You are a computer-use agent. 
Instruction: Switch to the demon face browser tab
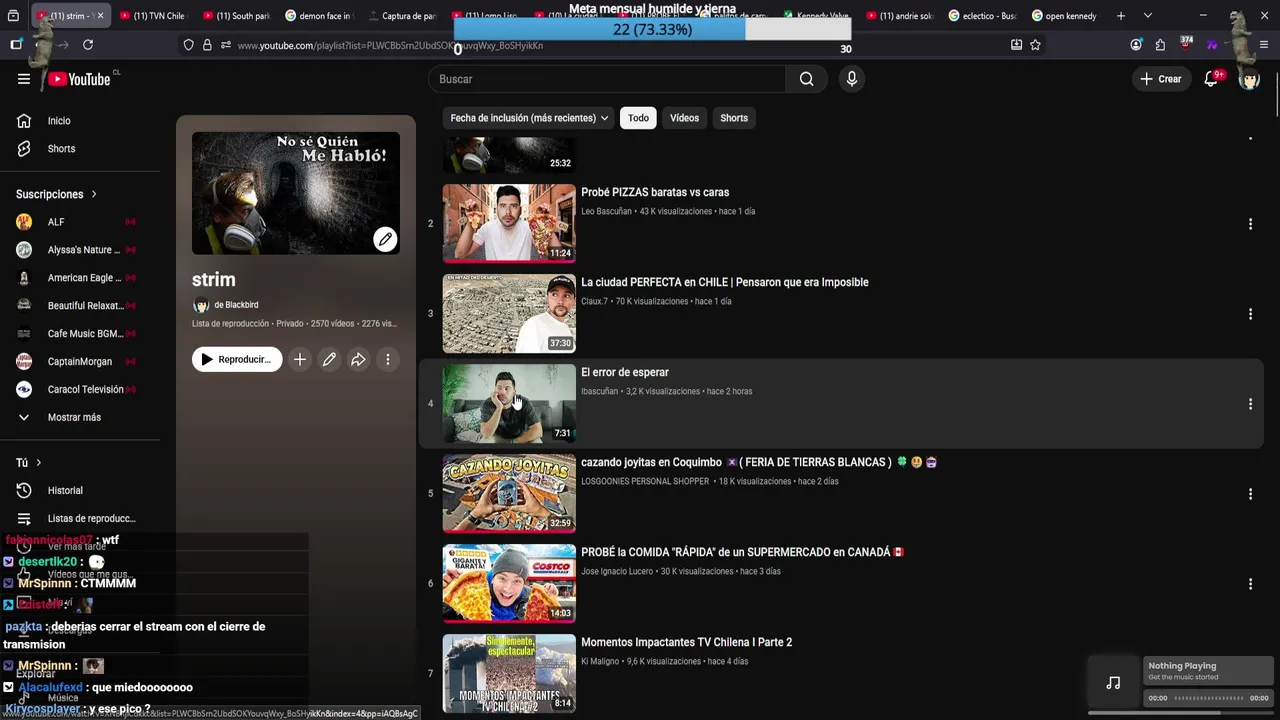[x=318, y=16]
